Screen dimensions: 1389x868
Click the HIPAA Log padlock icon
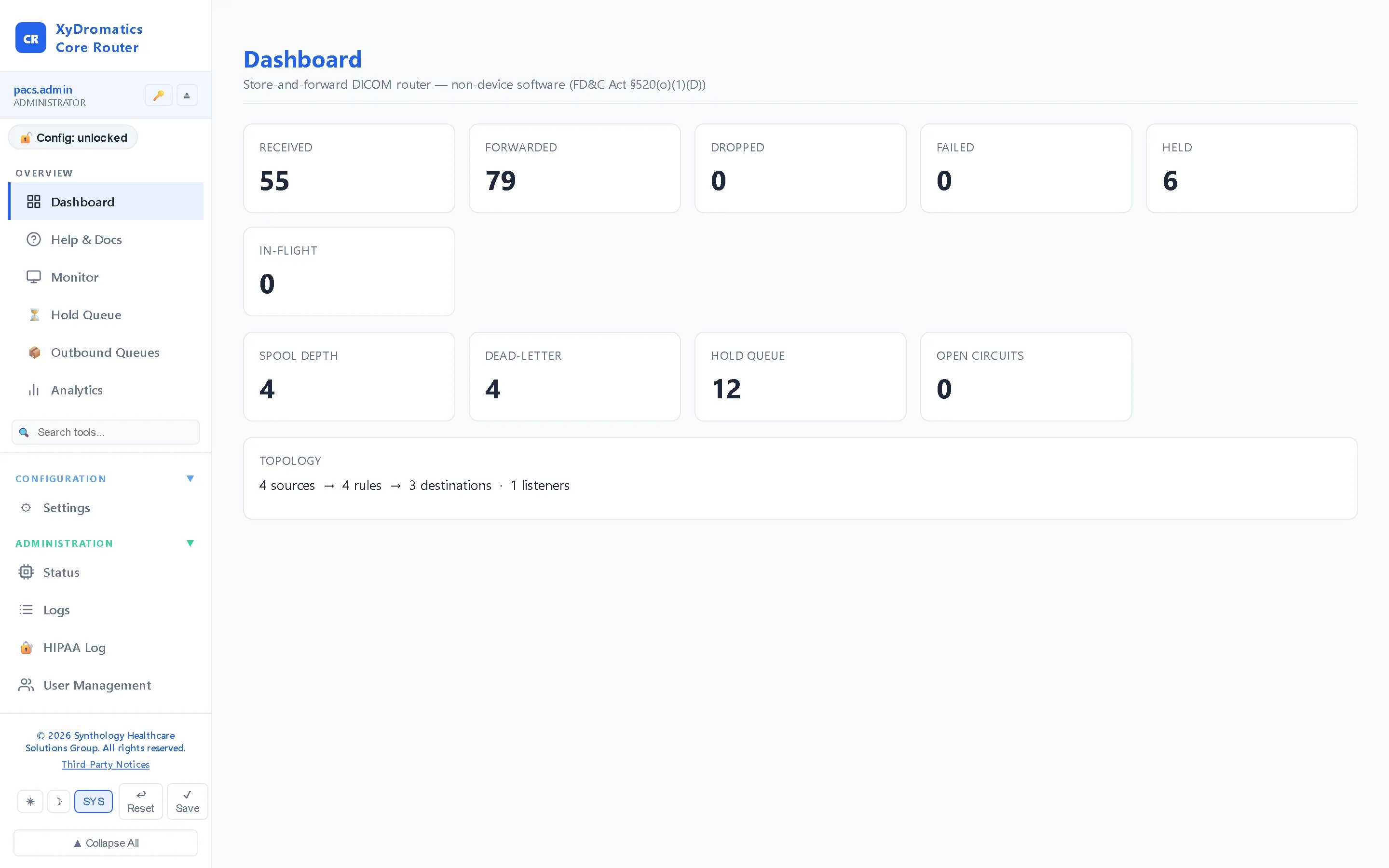tap(27, 648)
